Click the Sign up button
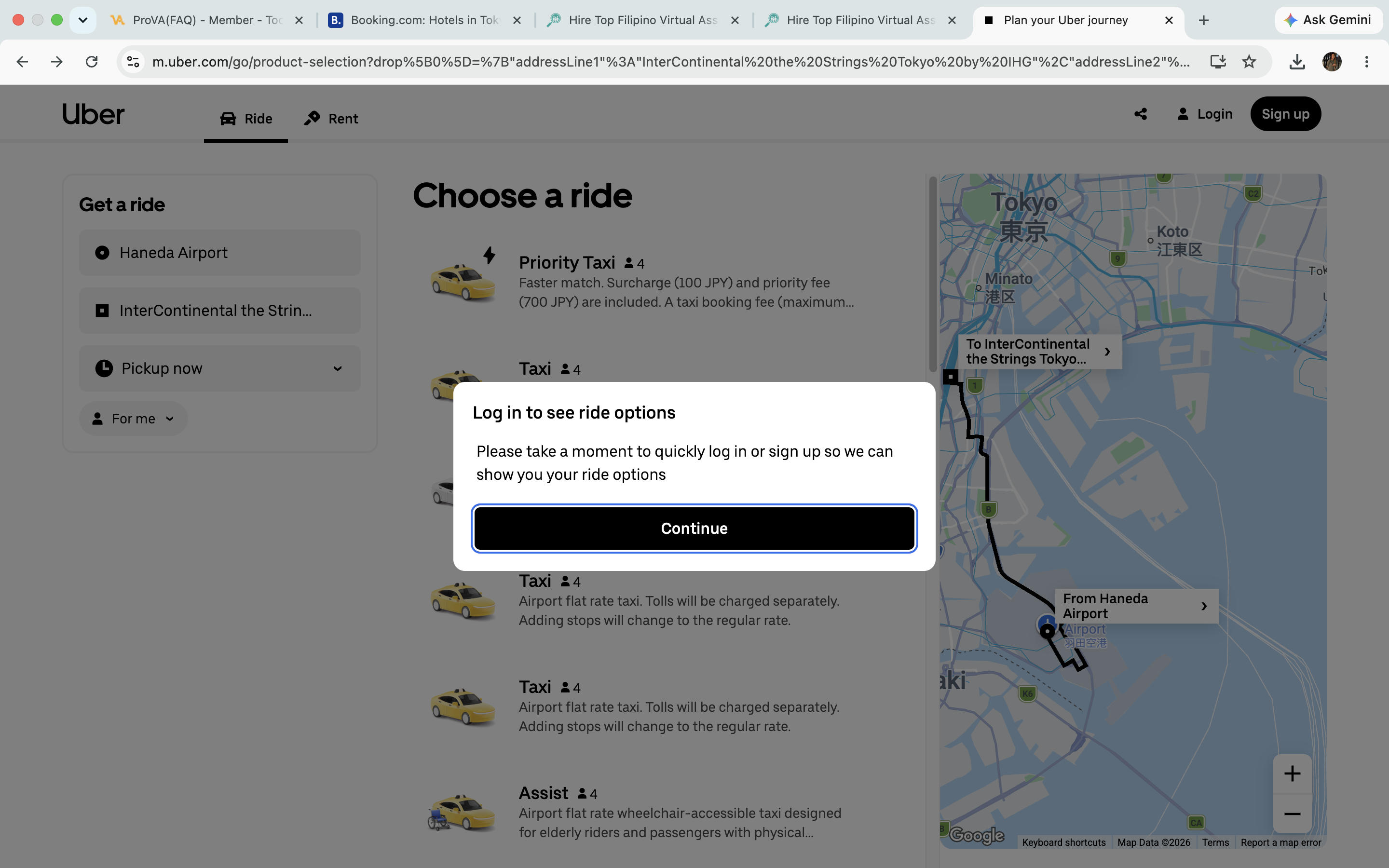 (x=1286, y=114)
